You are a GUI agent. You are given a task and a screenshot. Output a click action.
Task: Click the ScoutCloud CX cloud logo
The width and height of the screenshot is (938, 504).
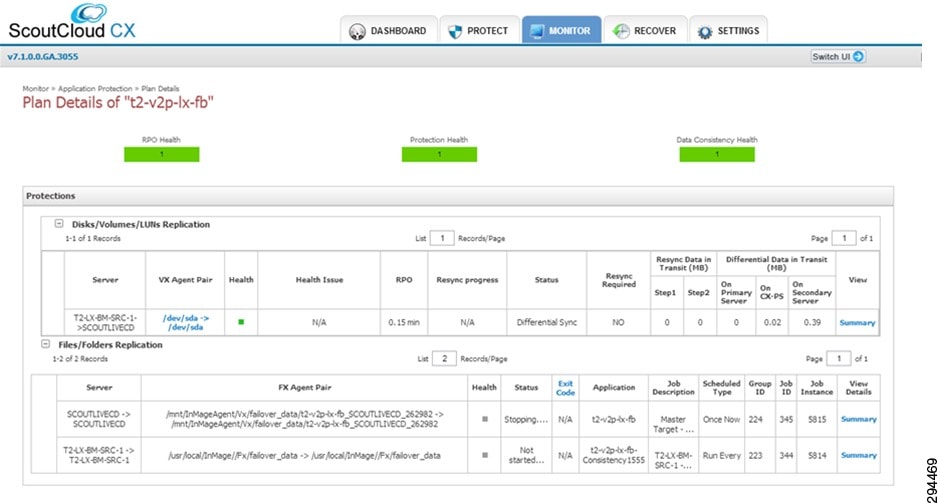tap(89, 13)
